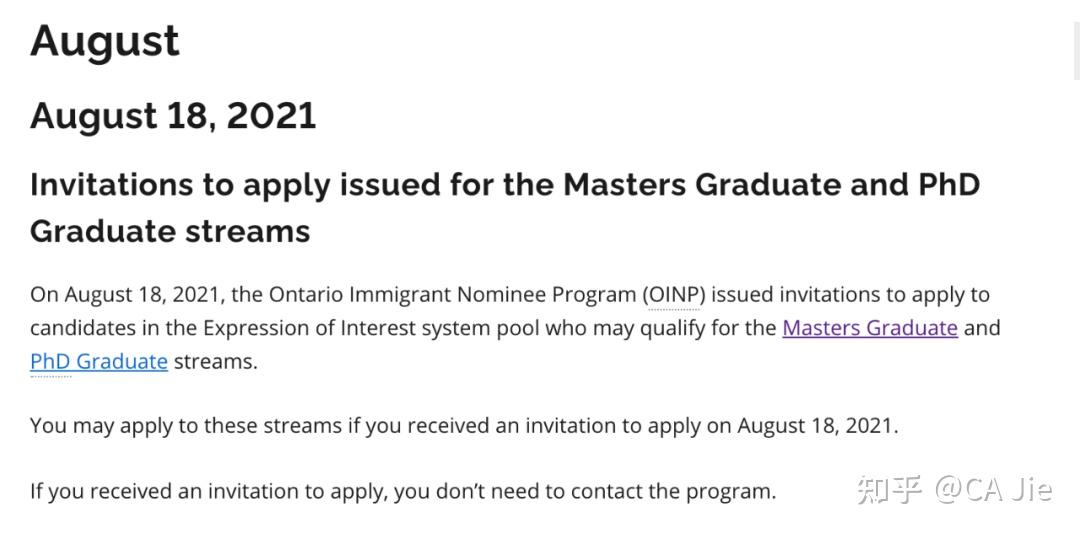Click the large August month heading
The image size is (1080, 534).
point(105,41)
